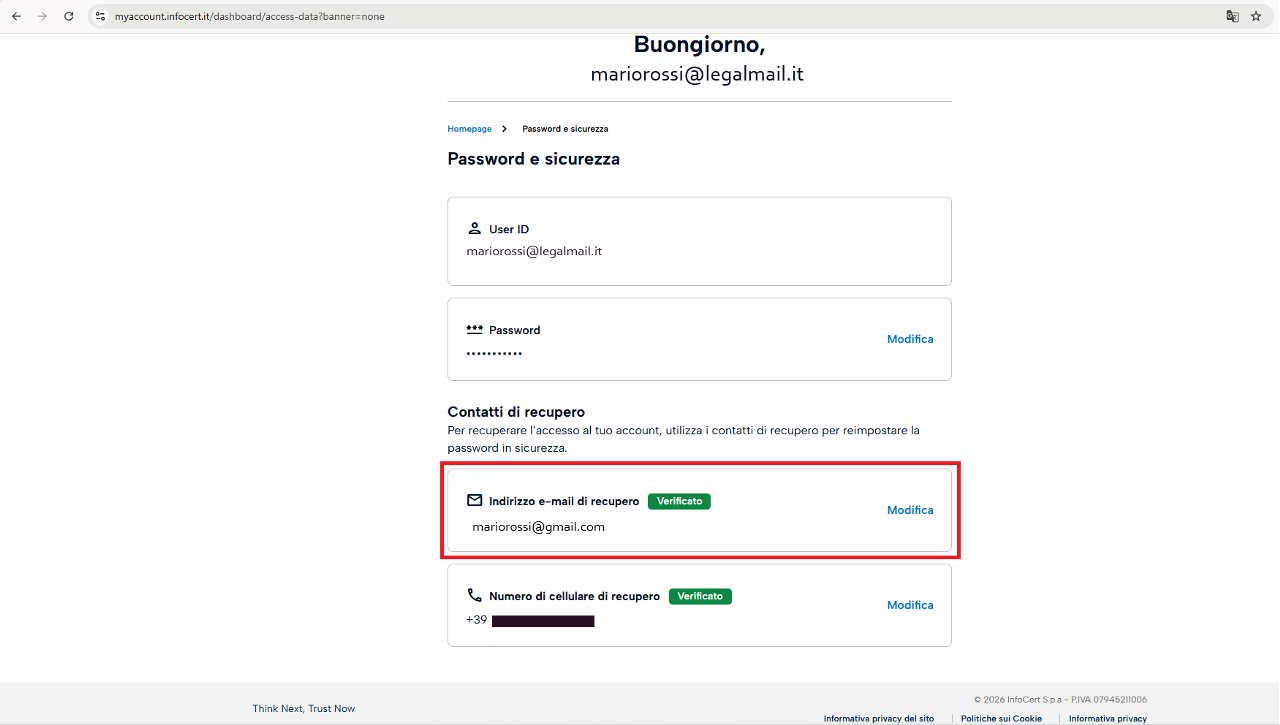The height and width of the screenshot is (725, 1280).
Task: Click Modifica for recovery mobile number
Action: coord(910,605)
